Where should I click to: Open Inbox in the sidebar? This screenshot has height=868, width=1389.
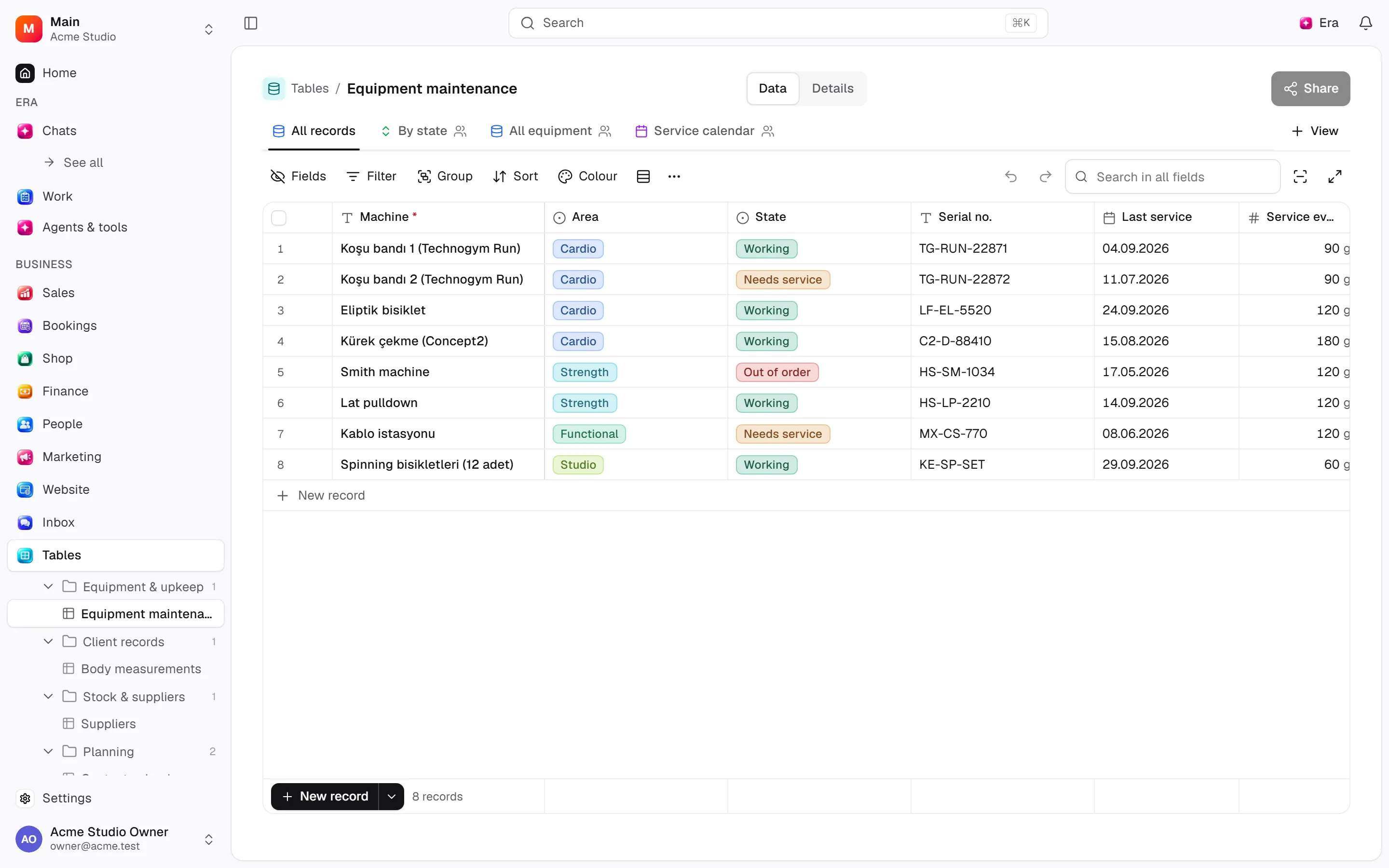[x=115, y=522]
